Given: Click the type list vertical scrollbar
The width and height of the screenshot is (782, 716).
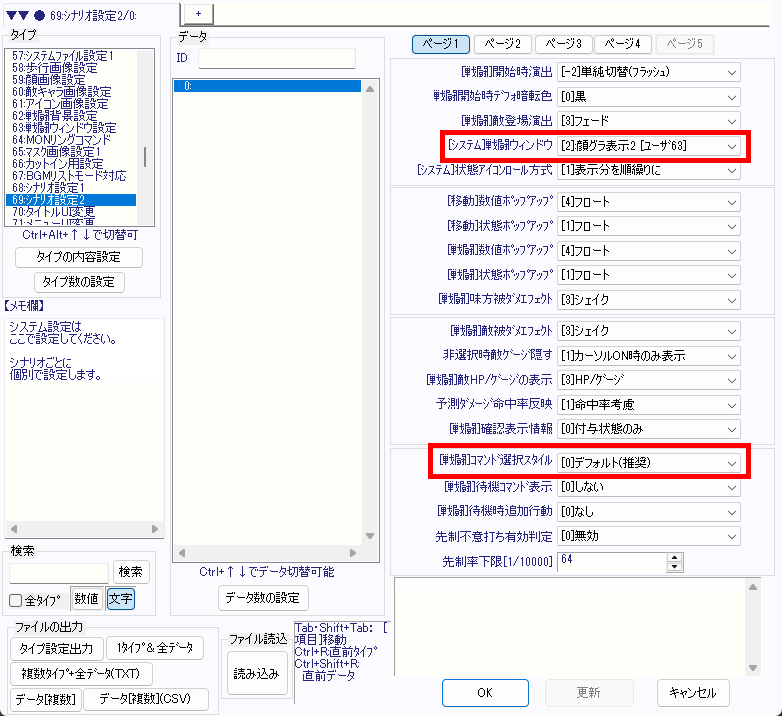Looking at the screenshot, I should tap(147, 157).
